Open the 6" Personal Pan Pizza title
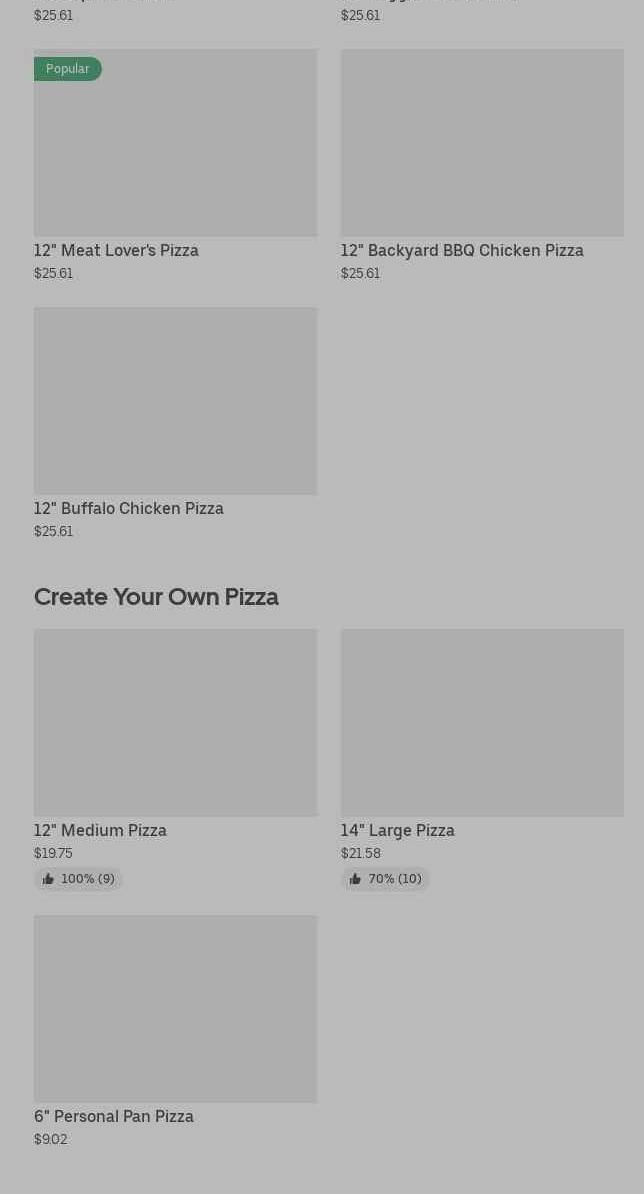Image resolution: width=644 pixels, height=1194 pixels. [113, 1116]
